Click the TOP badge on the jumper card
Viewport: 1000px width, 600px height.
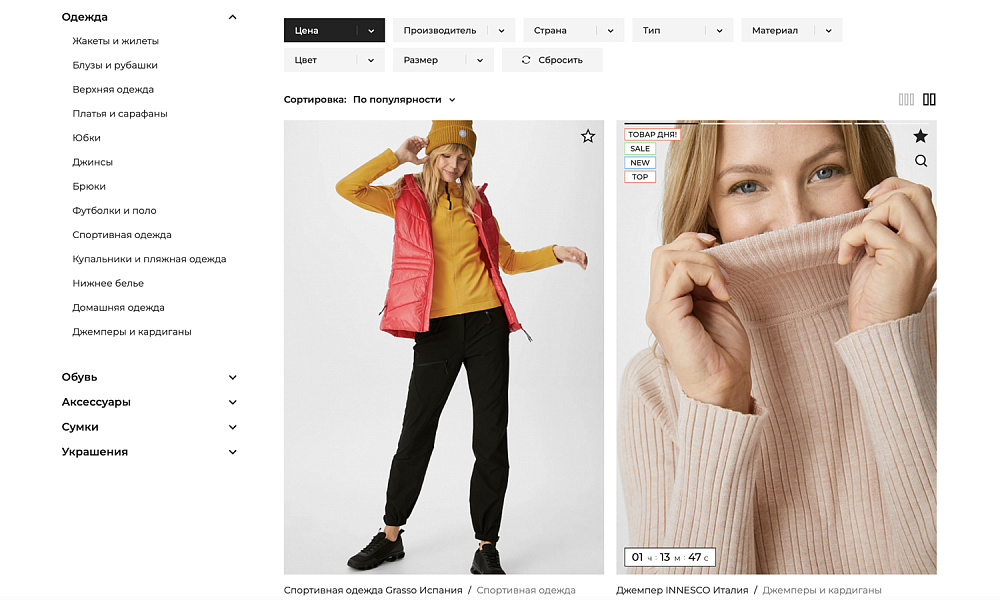639,175
